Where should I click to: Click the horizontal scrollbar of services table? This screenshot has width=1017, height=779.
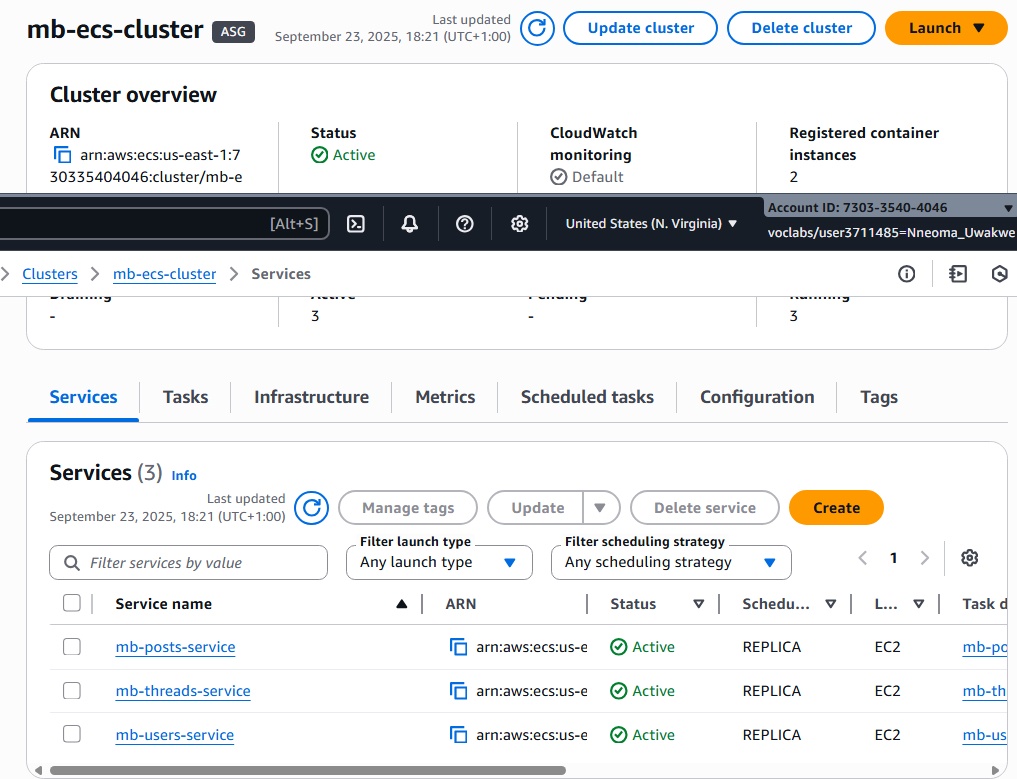click(x=307, y=771)
